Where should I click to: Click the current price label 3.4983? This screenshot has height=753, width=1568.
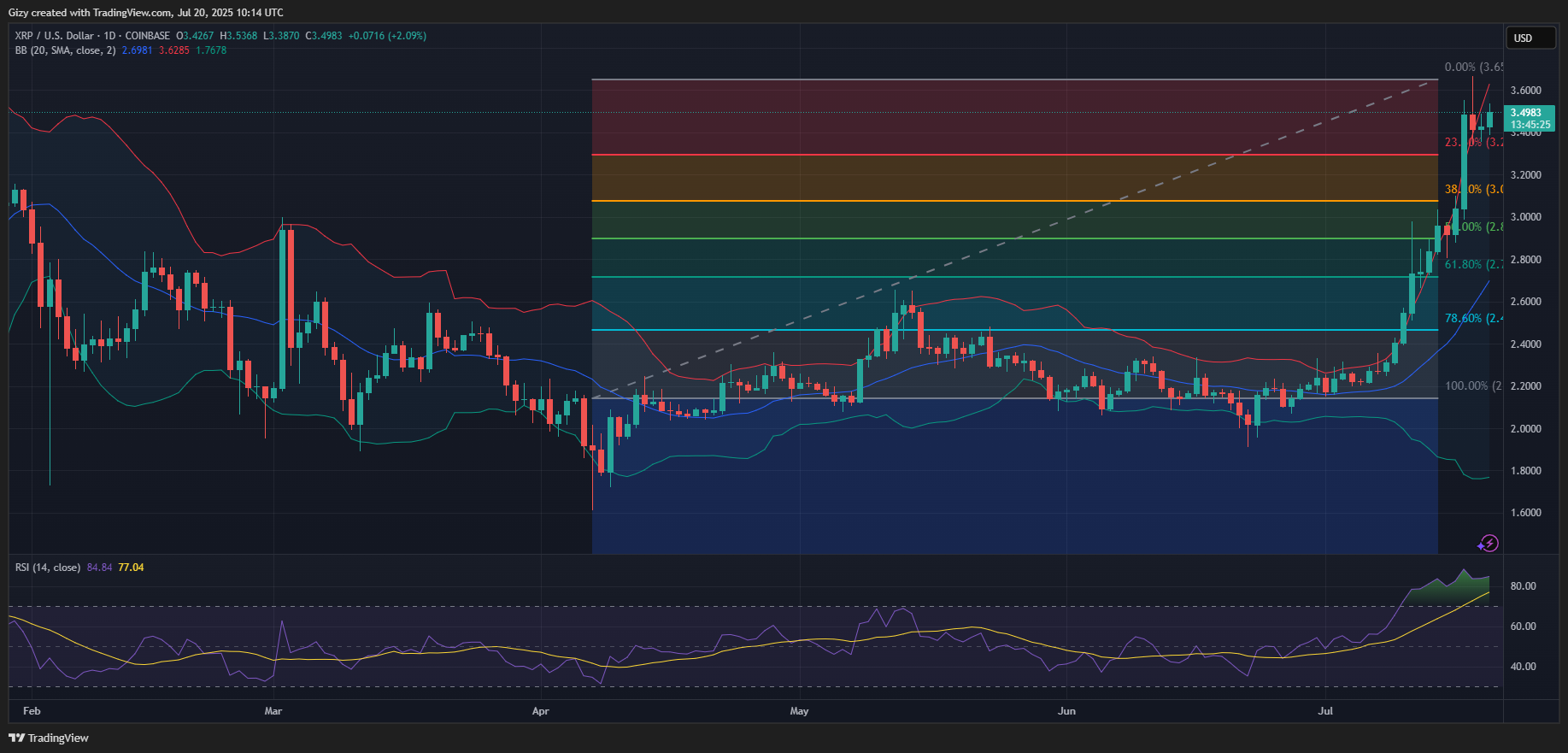pyautogui.click(x=1529, y=113)
